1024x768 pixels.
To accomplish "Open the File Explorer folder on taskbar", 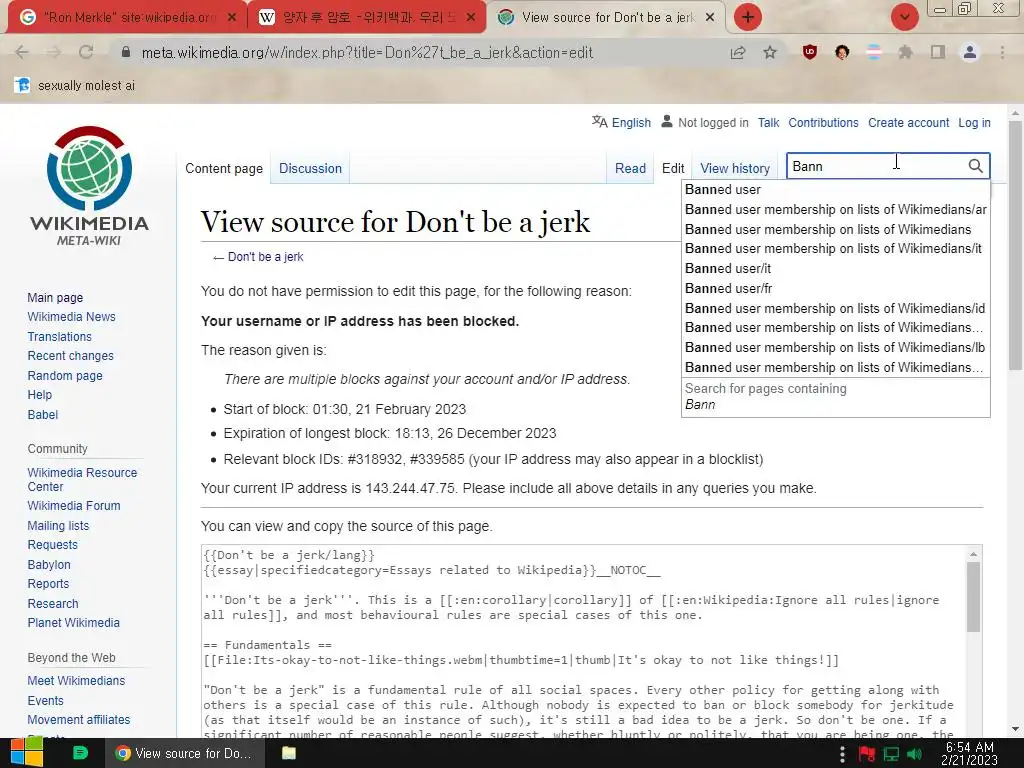I will [289, 753].
